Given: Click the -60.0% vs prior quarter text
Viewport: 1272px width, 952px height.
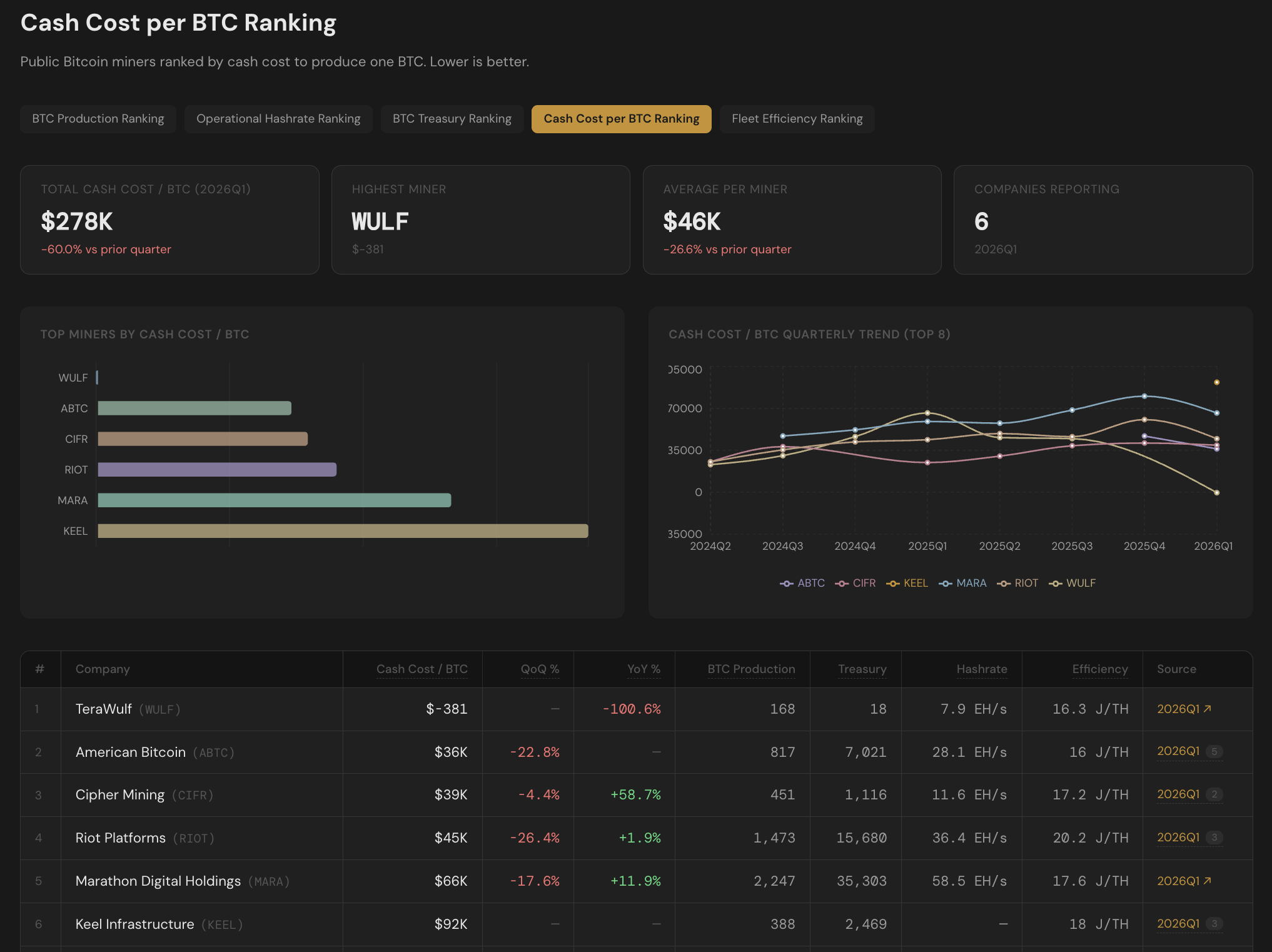Looking at the screenshot, I should tap(106, 249).
